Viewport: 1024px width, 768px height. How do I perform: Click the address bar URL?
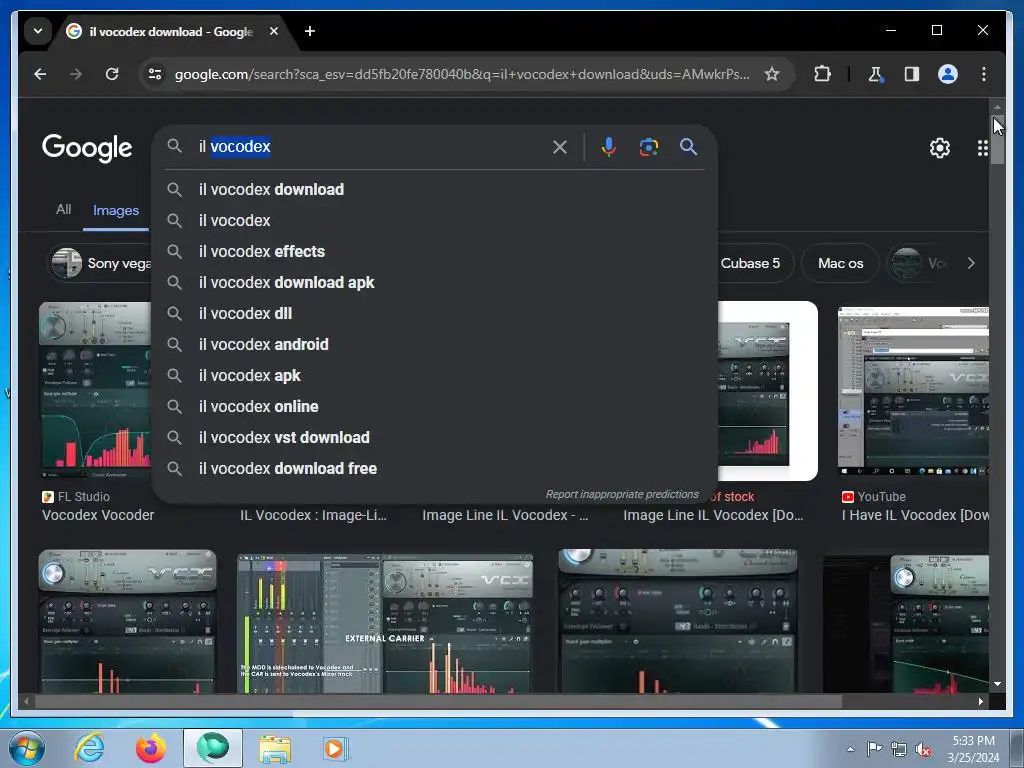(462, 74)
